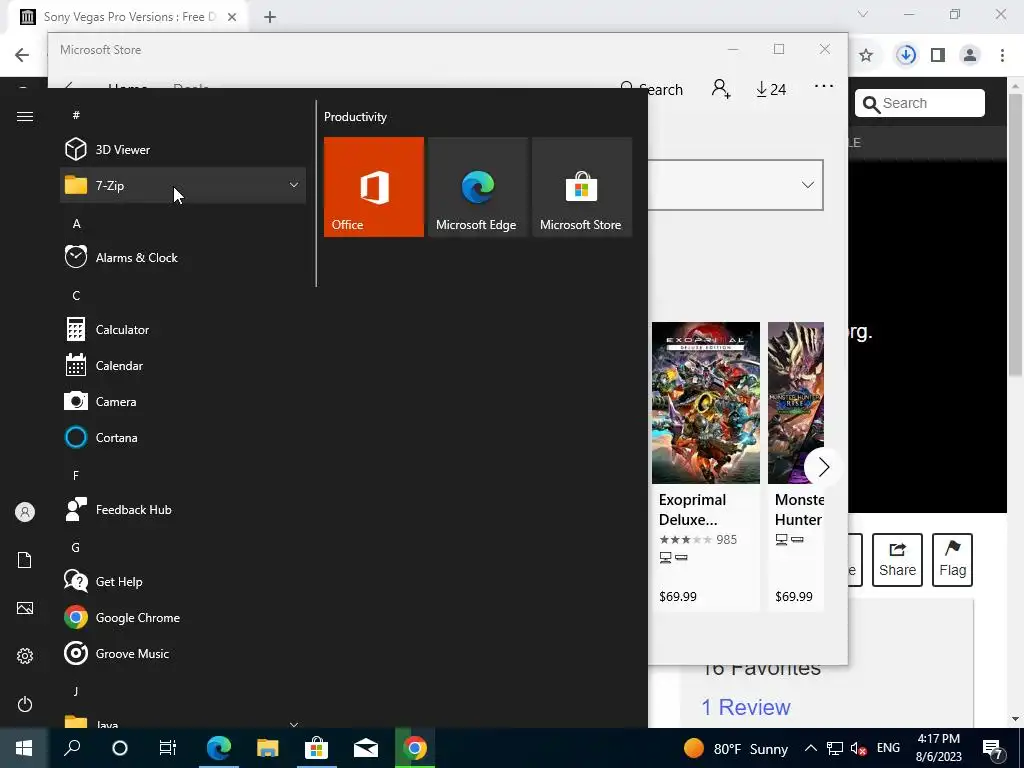Click the Windows Start button
The height and width of the screenshot is (768, 1024).
click(x=24, y=748)
